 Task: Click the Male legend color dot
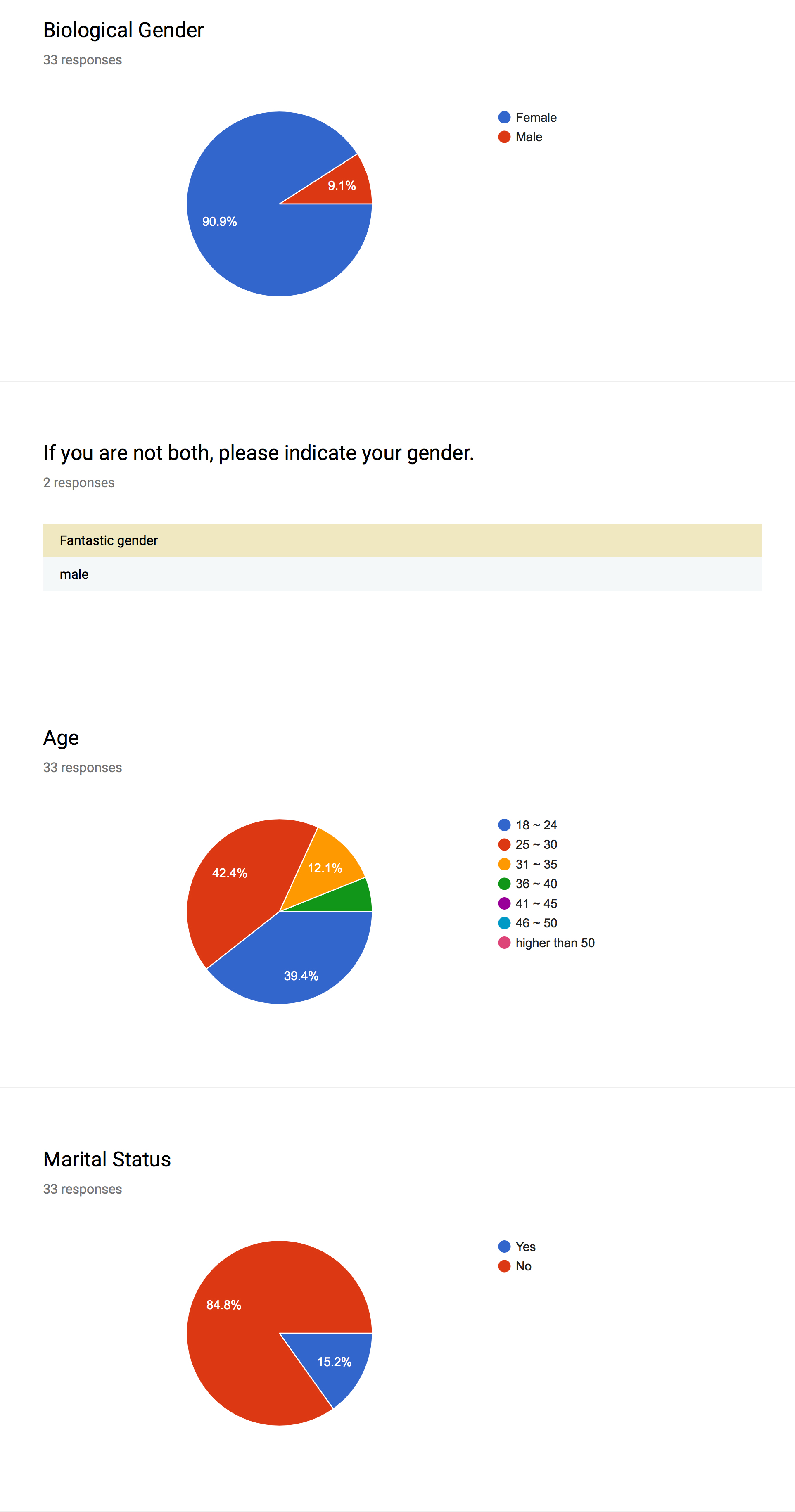pos(504,137)
